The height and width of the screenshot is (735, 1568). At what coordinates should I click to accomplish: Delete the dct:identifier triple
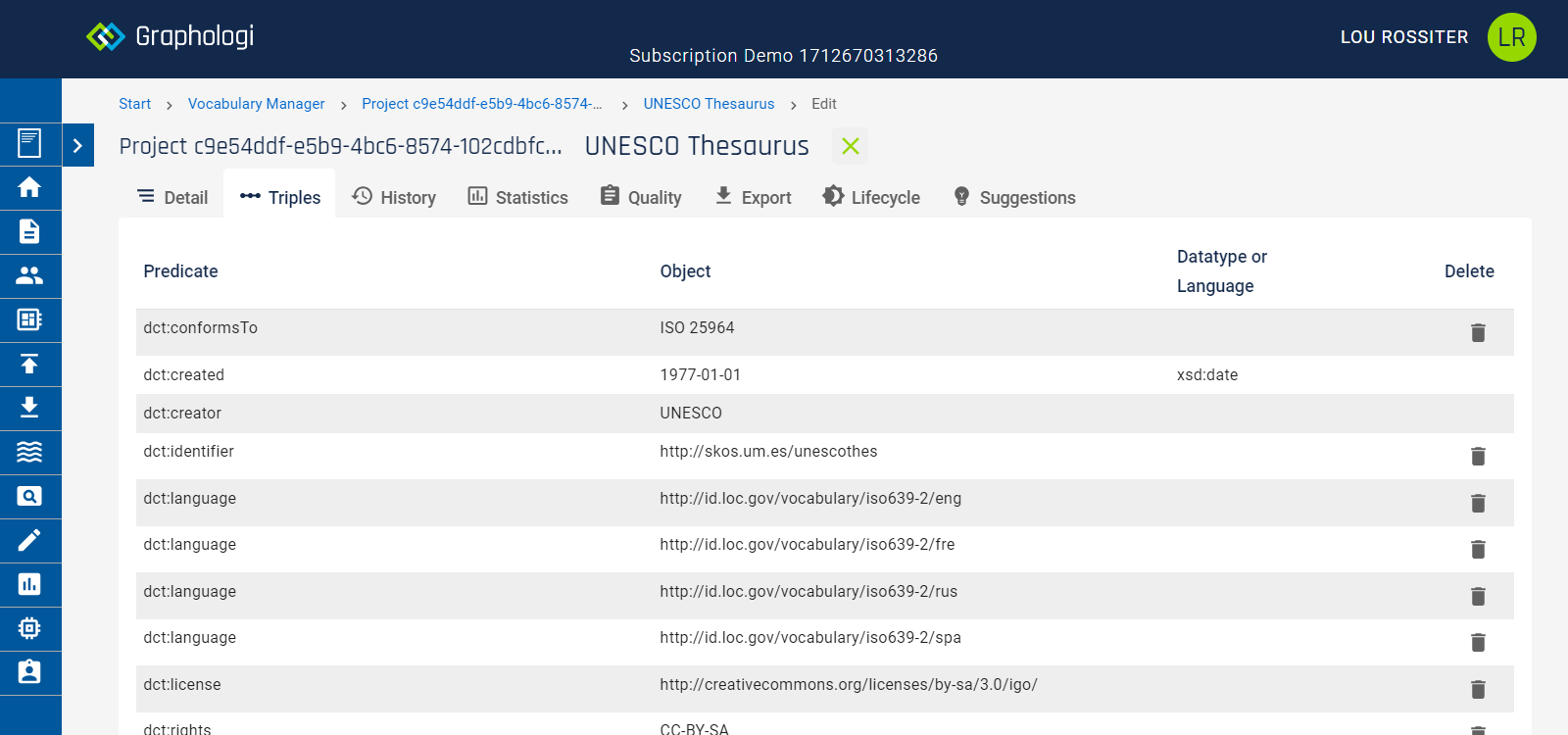point(1478,456)
